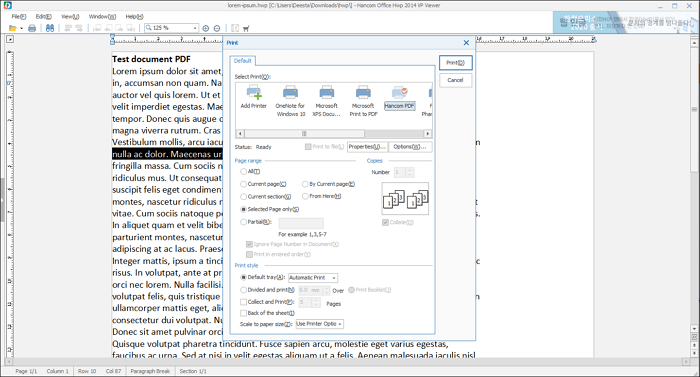Click the zoom in plus icon
This screenshot has height=377, width=700.
pyautogui.click(x=205, y=28)
